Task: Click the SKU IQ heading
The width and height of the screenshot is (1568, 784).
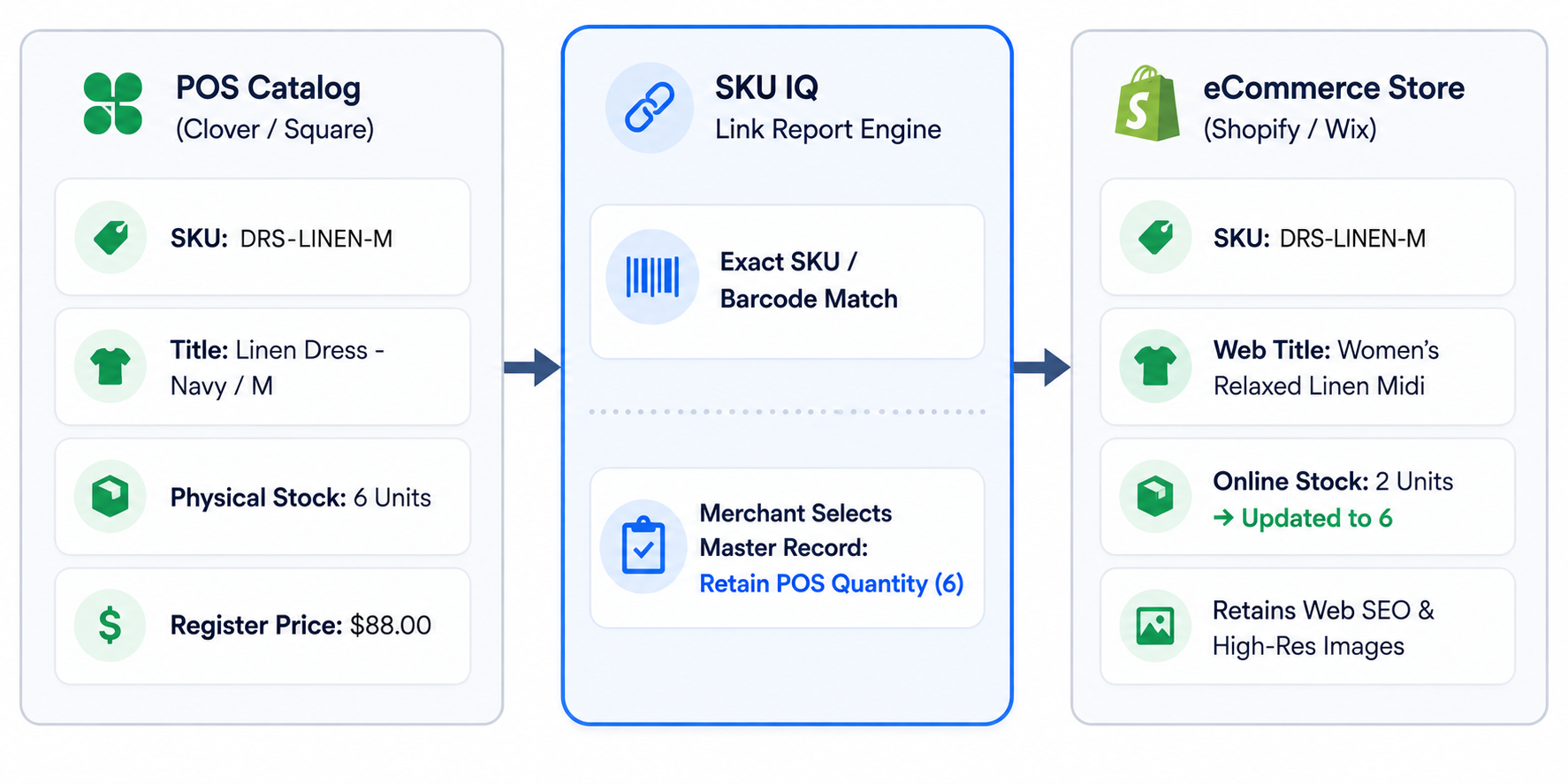Action: pos(766,88)
